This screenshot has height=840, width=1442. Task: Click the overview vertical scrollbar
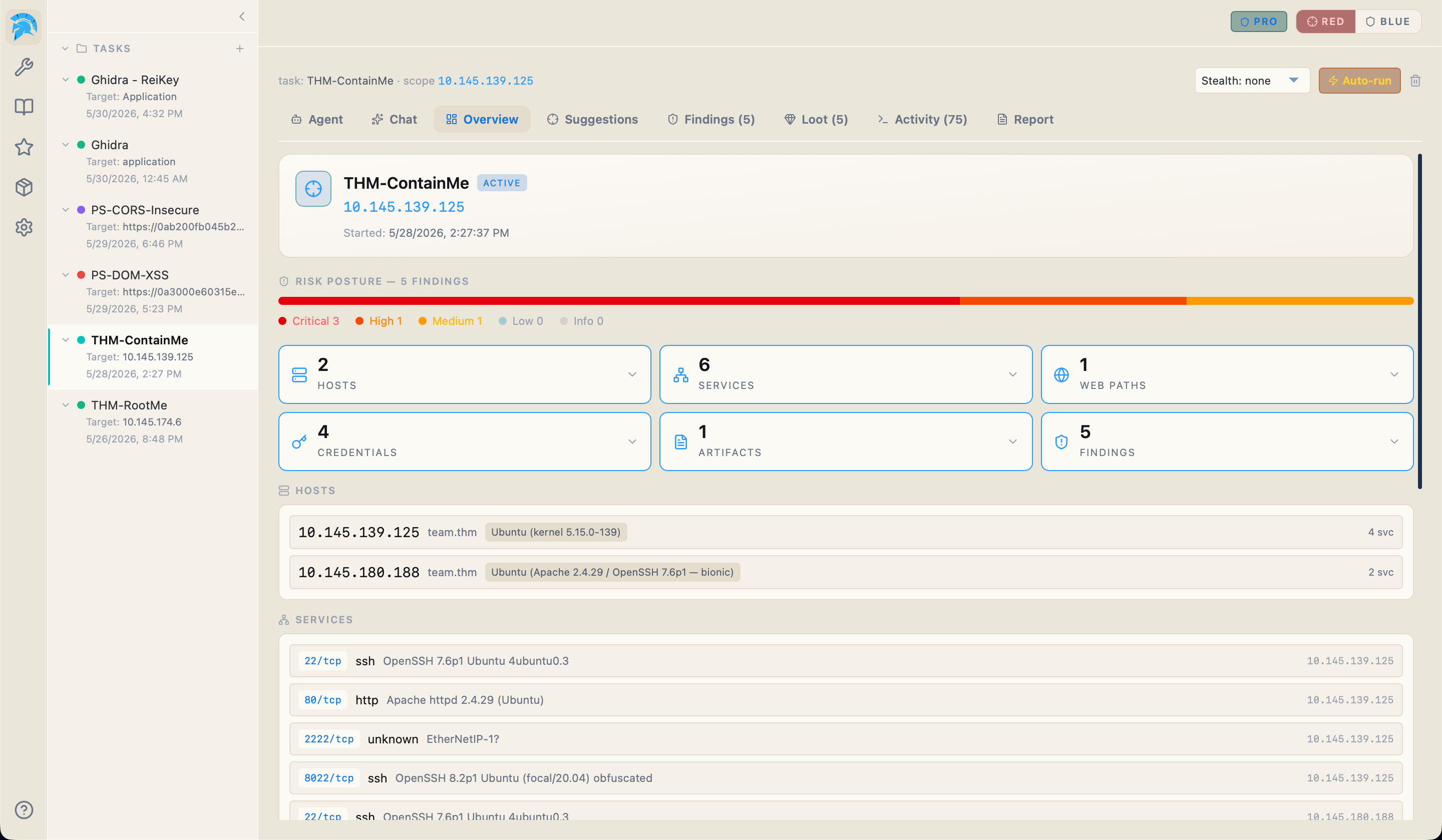[x=1419, y=321]
